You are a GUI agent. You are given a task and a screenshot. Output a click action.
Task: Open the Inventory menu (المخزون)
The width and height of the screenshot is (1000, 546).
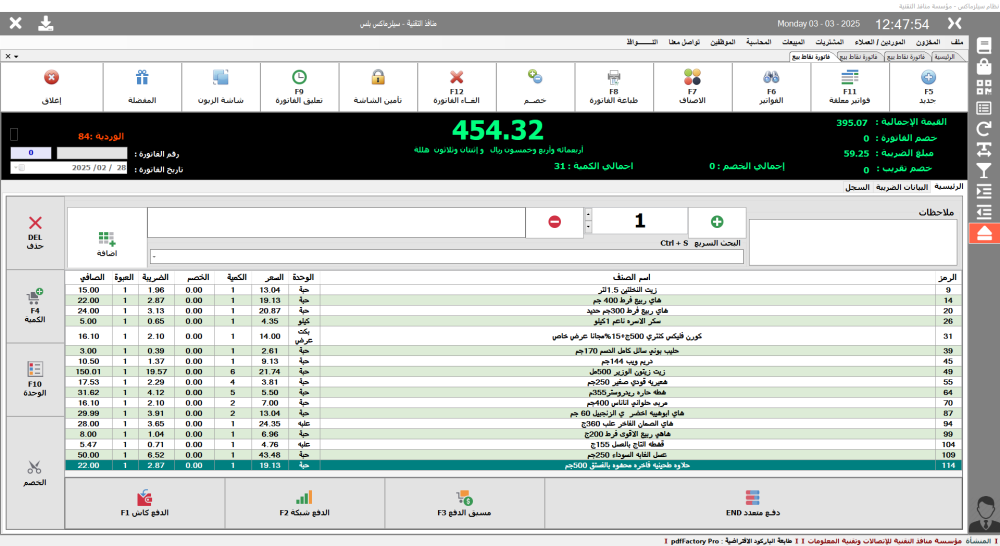point(926,42)
